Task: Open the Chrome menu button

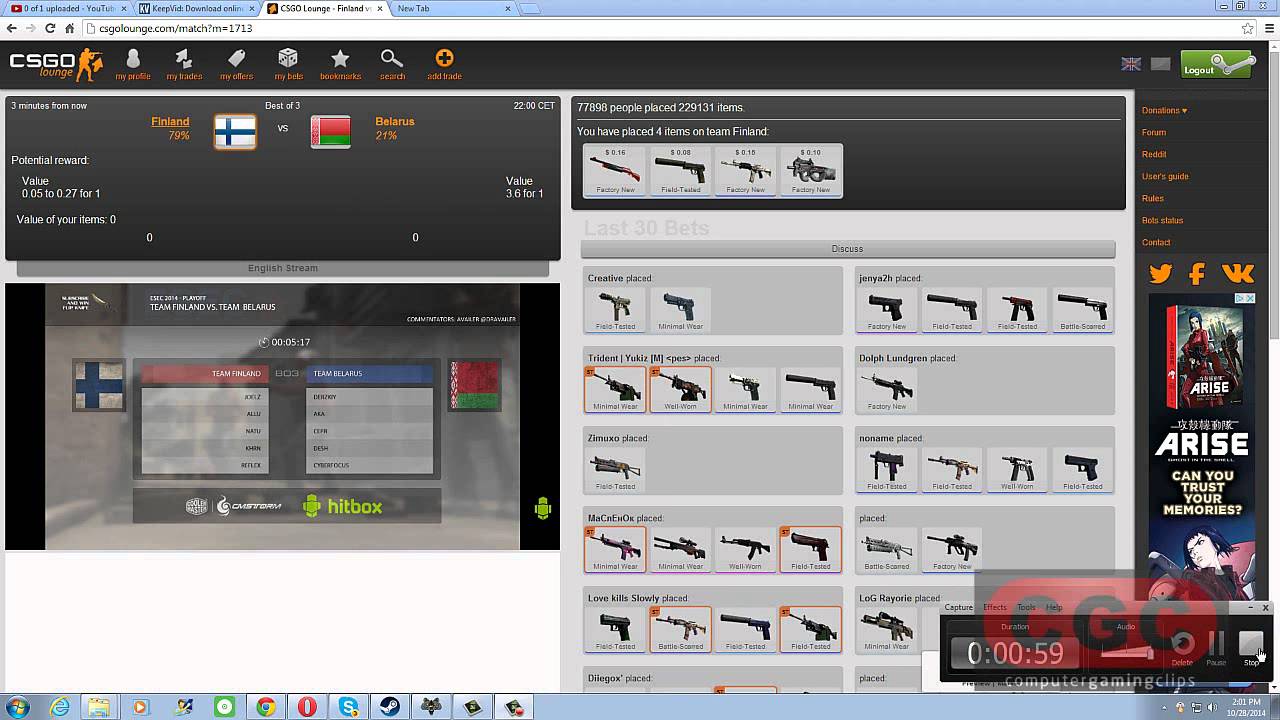Action: 1268,29
